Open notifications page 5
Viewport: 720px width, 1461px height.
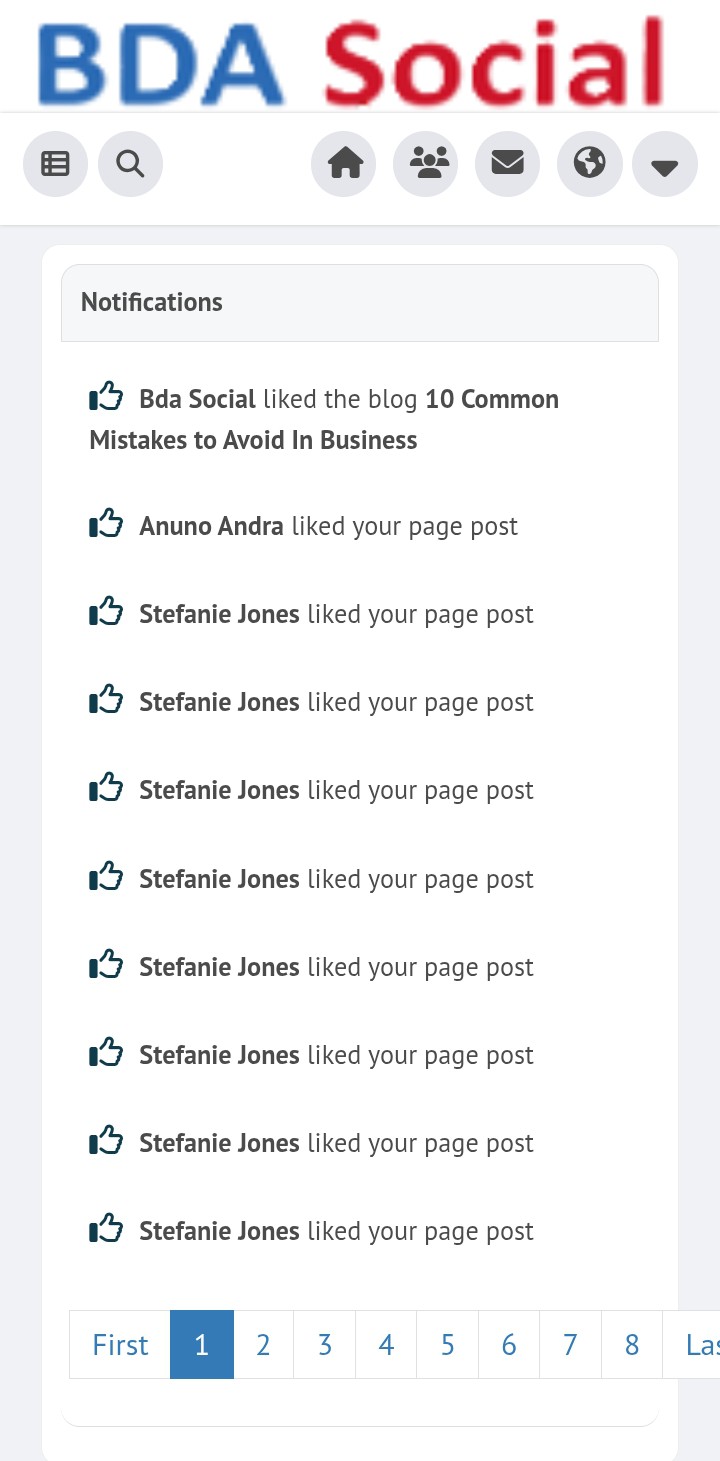pos(447,1345)
